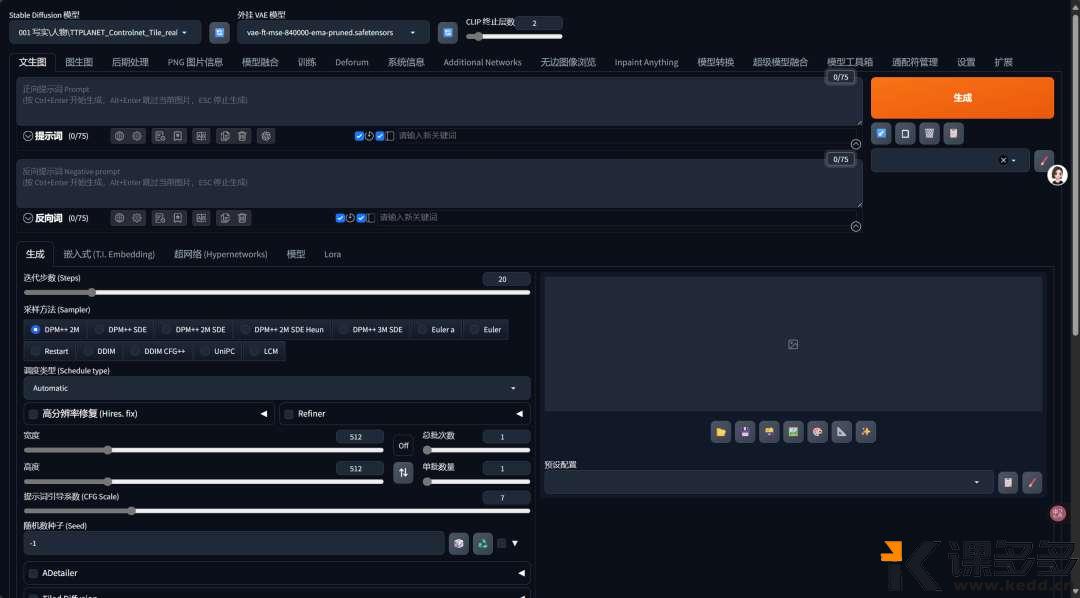Enable the ADetailer checkbox
The width and height of the screenshot is (1080, 598).
pos(33,573)
